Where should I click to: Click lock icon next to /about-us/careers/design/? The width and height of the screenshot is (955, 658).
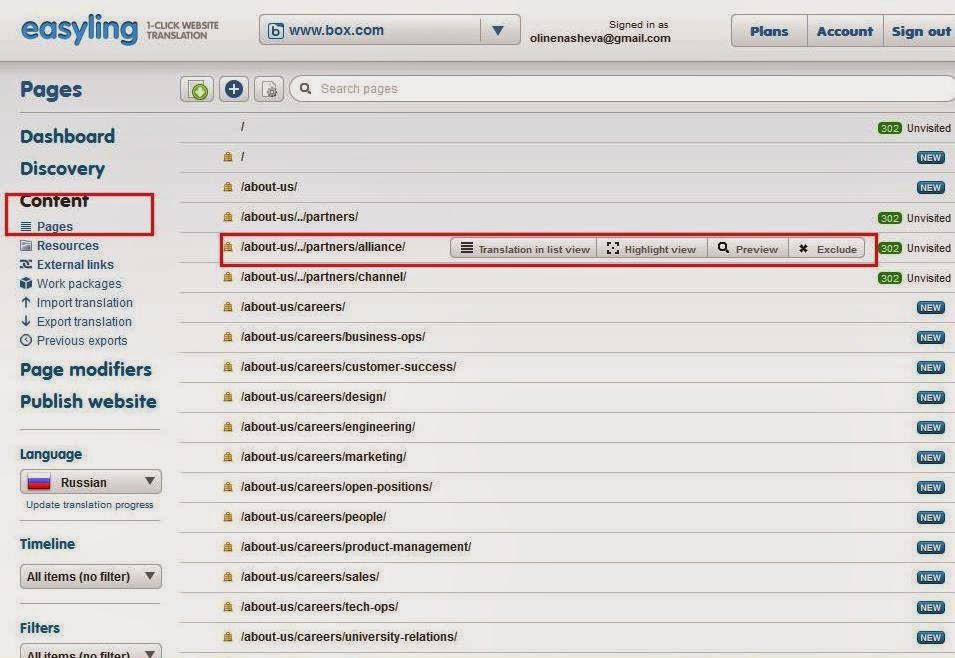tap(228, 397)
